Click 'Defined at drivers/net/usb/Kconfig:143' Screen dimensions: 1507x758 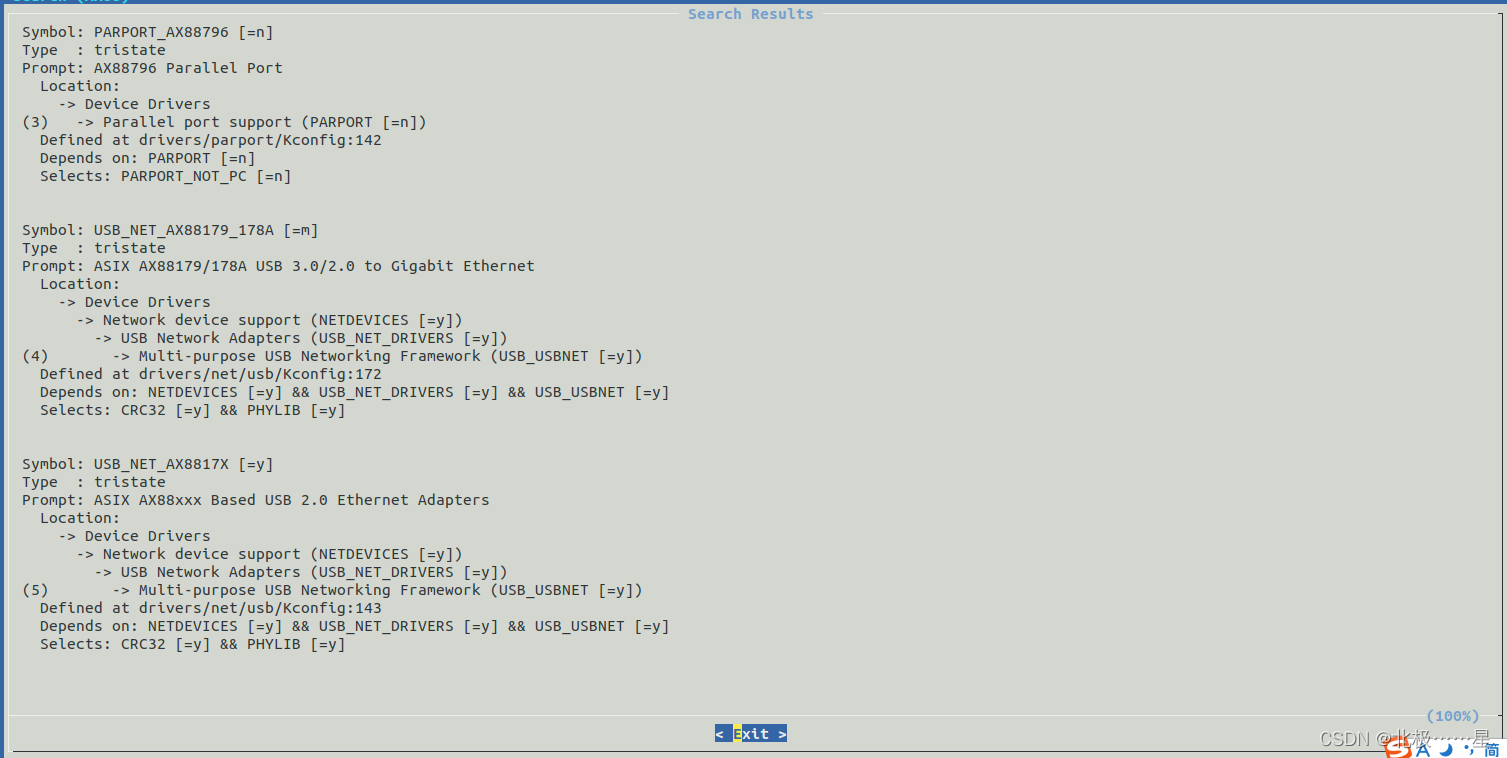[x=211, y=608]
